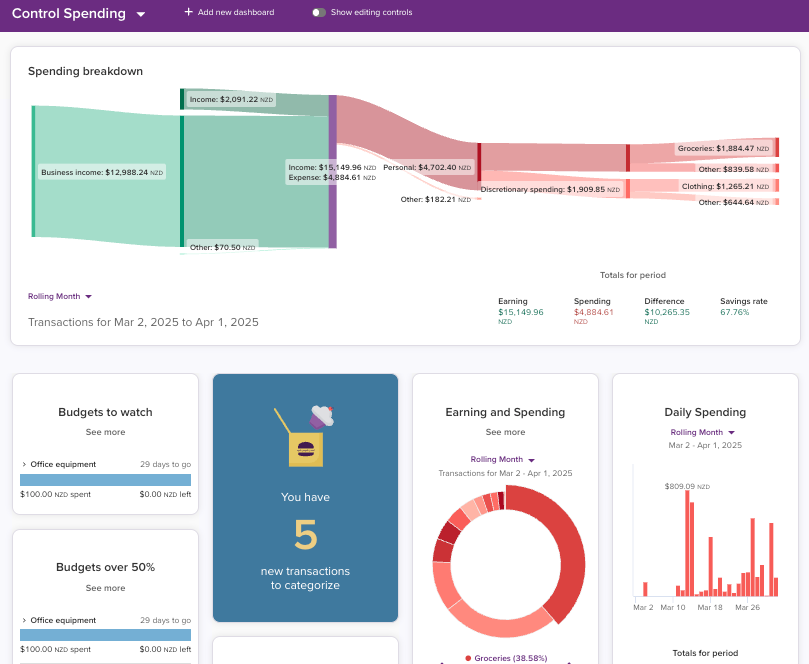Click the tallest bar labeled $809.09
Screen dimensions: 809x664
[x=687, y=543]
